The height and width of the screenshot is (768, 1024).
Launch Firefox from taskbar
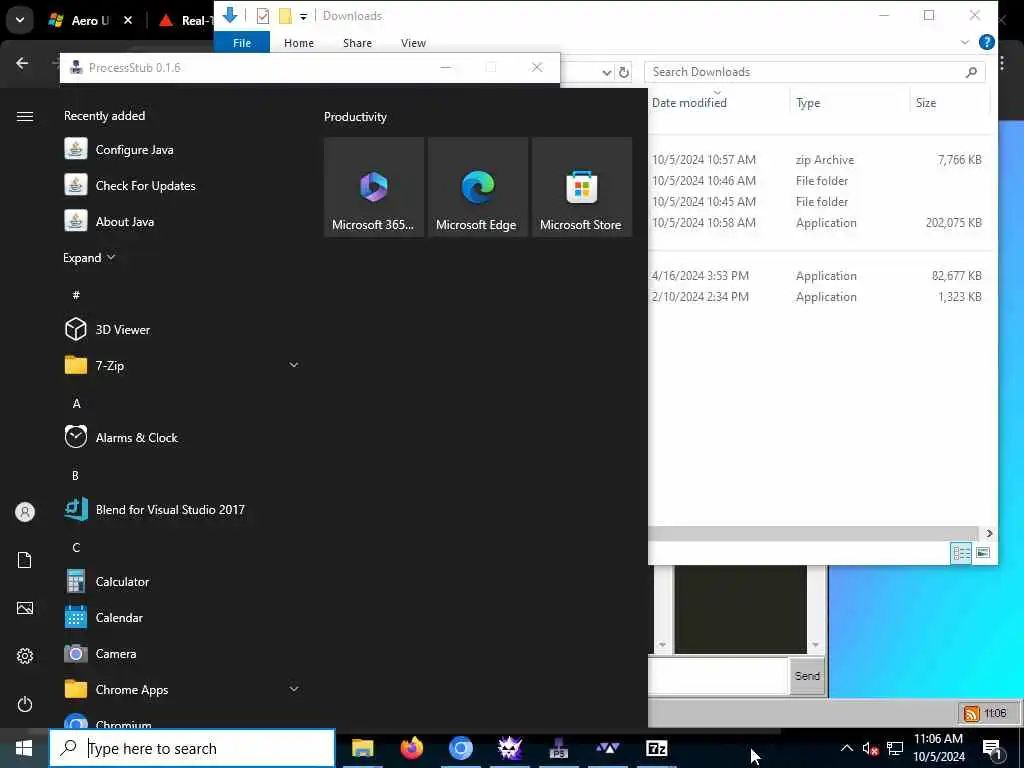coord(411,748)
